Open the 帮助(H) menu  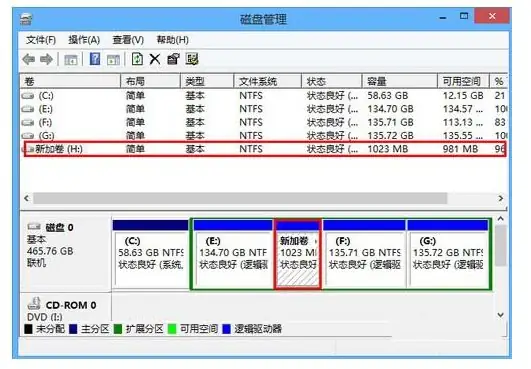pos(172,40)
